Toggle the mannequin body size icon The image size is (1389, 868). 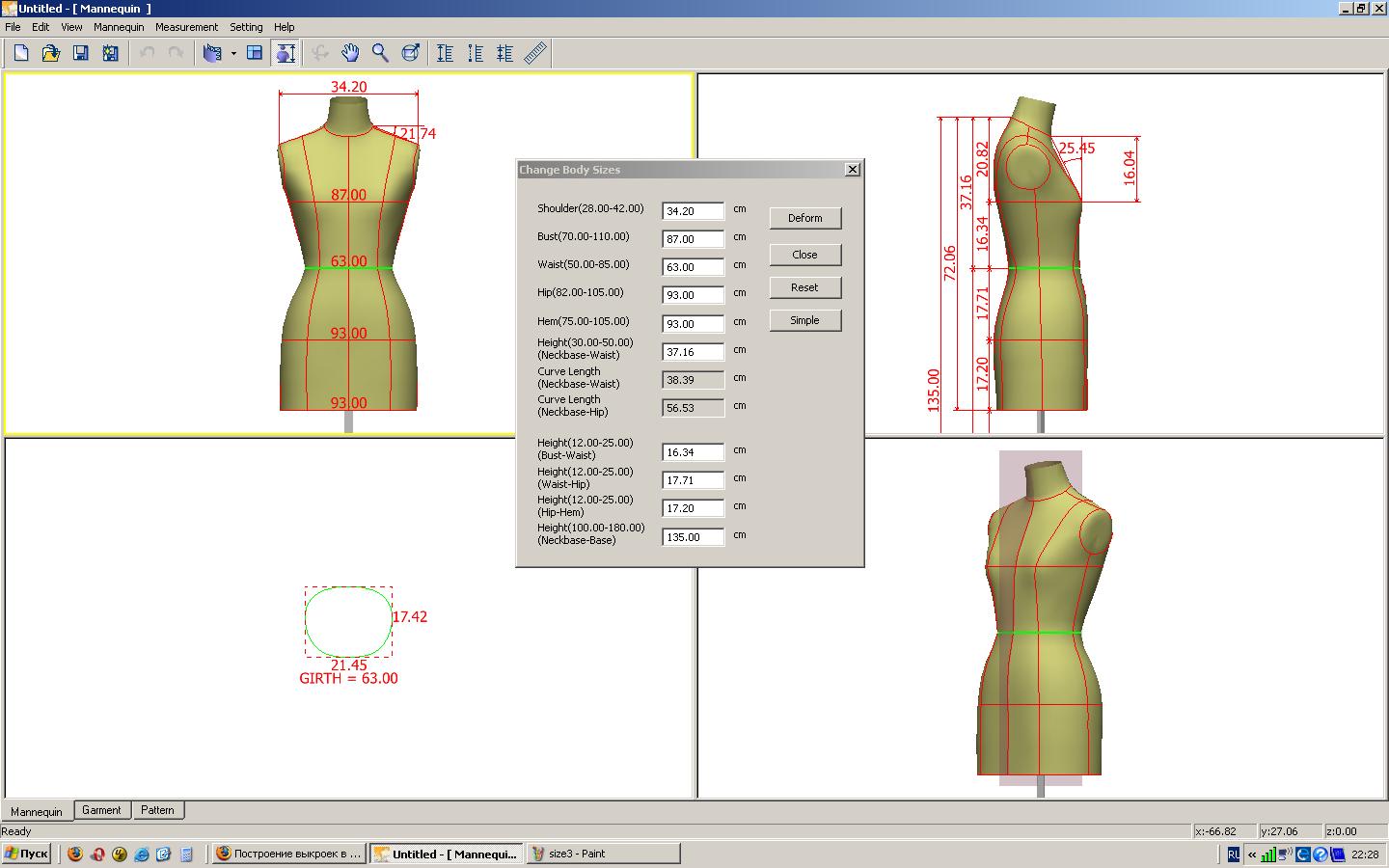[x=286, y=53]
